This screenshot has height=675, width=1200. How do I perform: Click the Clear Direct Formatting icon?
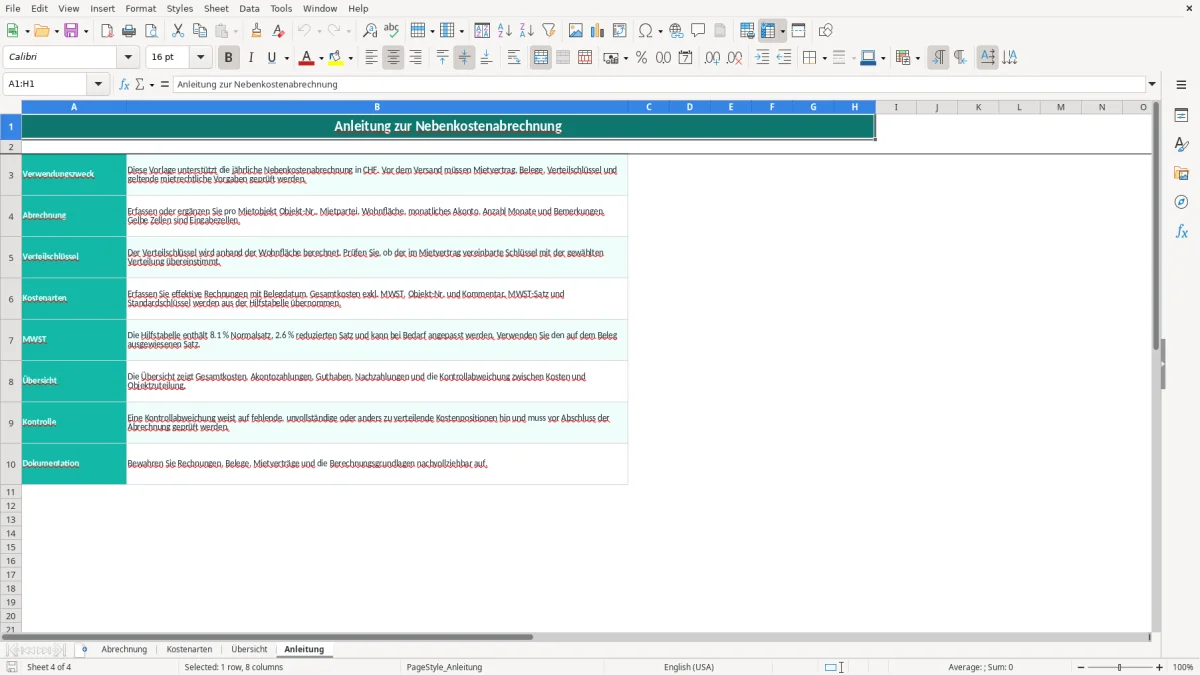pos(279,31)
